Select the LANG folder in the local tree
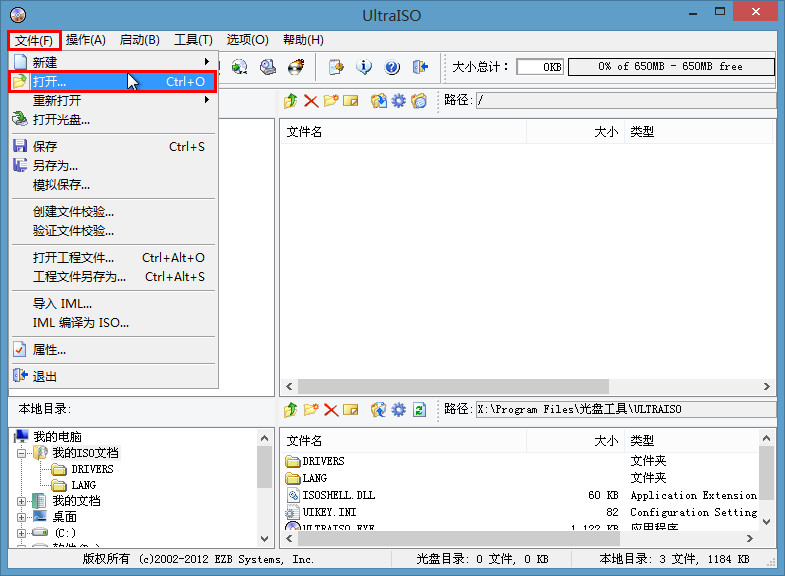Screen dimensions: 785x576 pos(83,485)
